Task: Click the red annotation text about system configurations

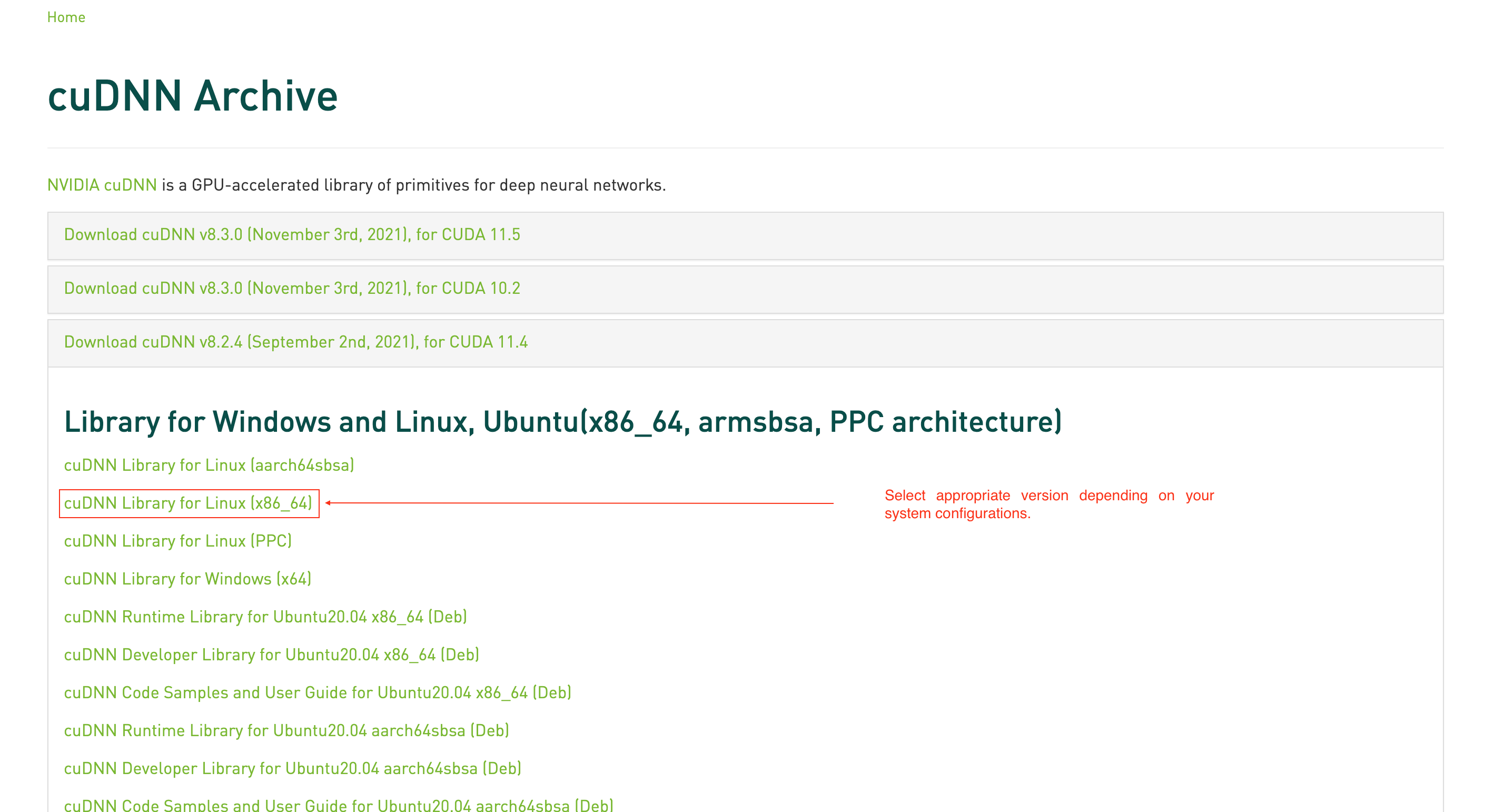Action: point(1048,504)
